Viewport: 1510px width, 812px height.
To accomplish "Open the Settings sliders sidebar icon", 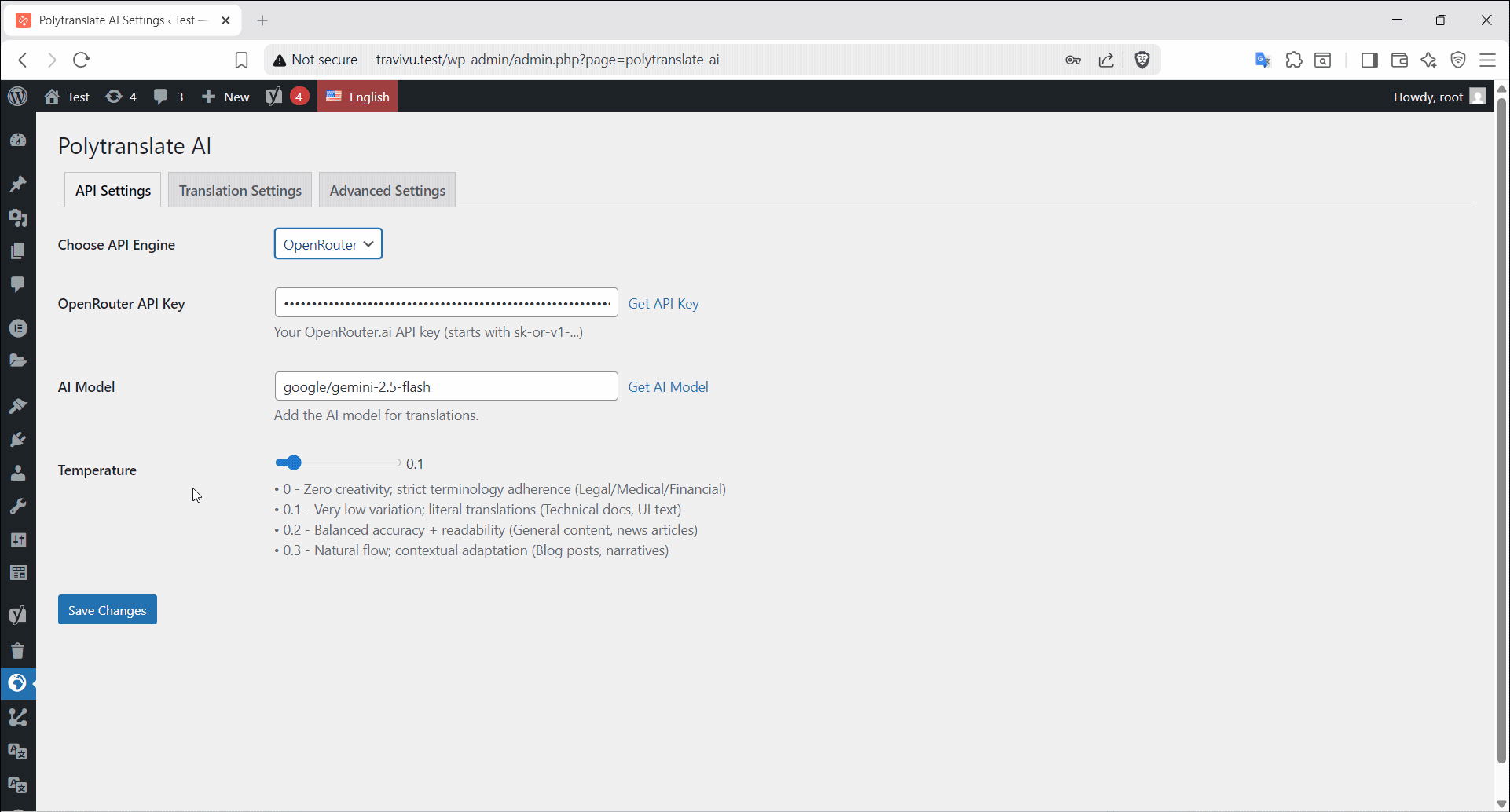I will (x=18, y=540).
